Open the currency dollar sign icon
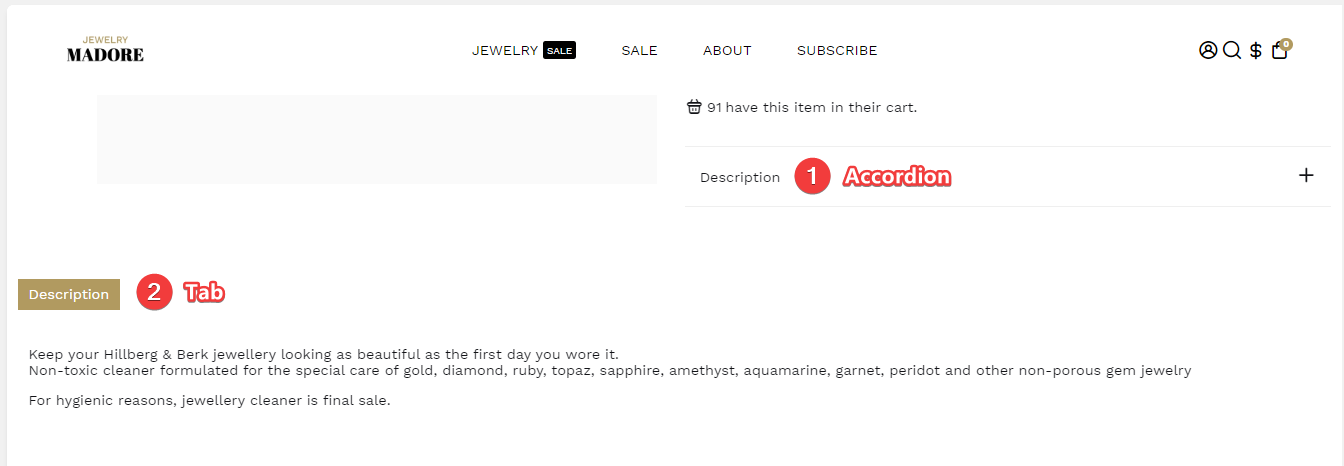The height and width of the screenshot is (466, 1344). click(x=1256, y=51)
